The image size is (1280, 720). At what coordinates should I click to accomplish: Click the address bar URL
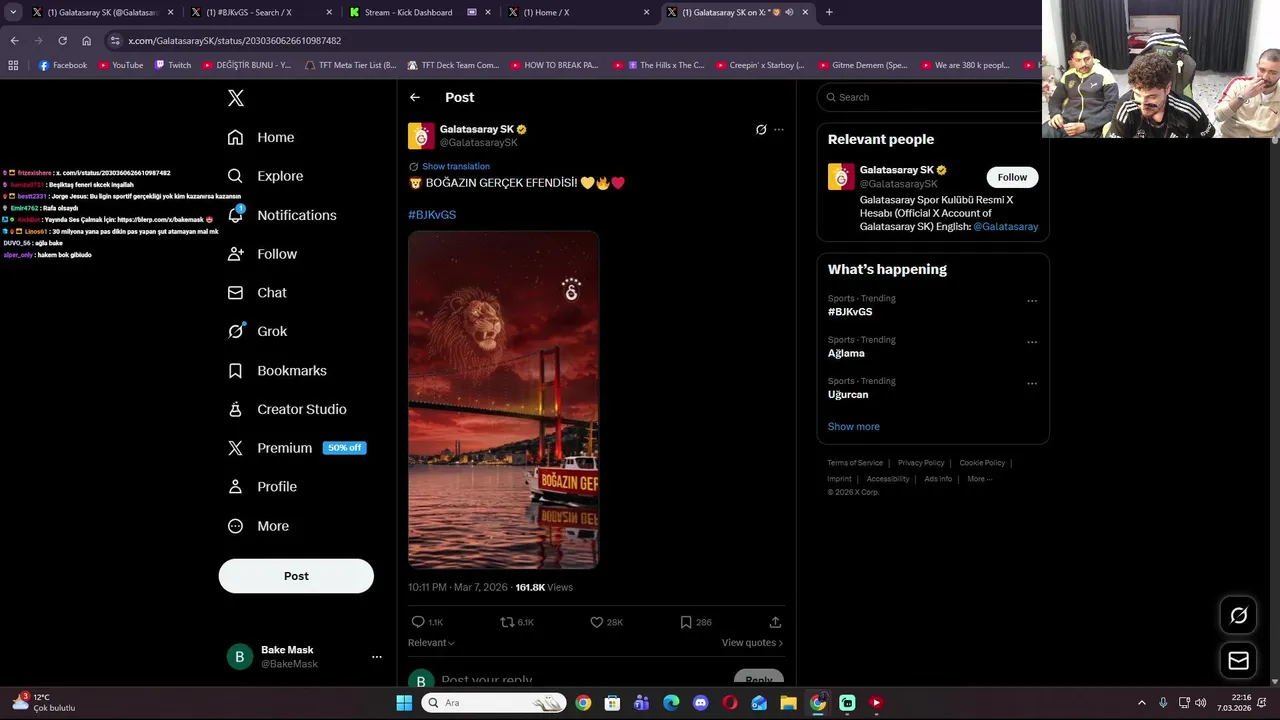[235, 41]
